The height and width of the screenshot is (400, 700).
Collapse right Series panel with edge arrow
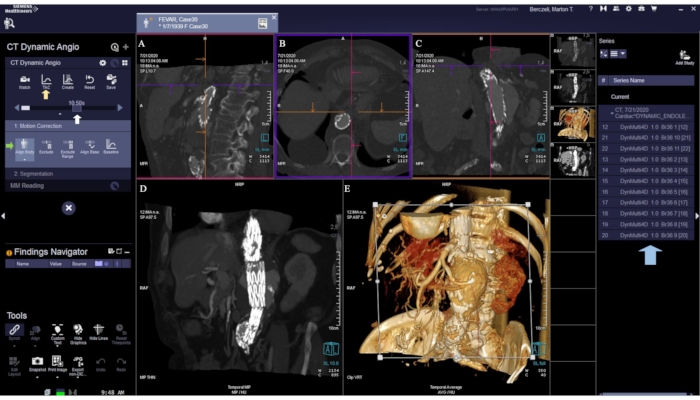click(x=697, y=216)
